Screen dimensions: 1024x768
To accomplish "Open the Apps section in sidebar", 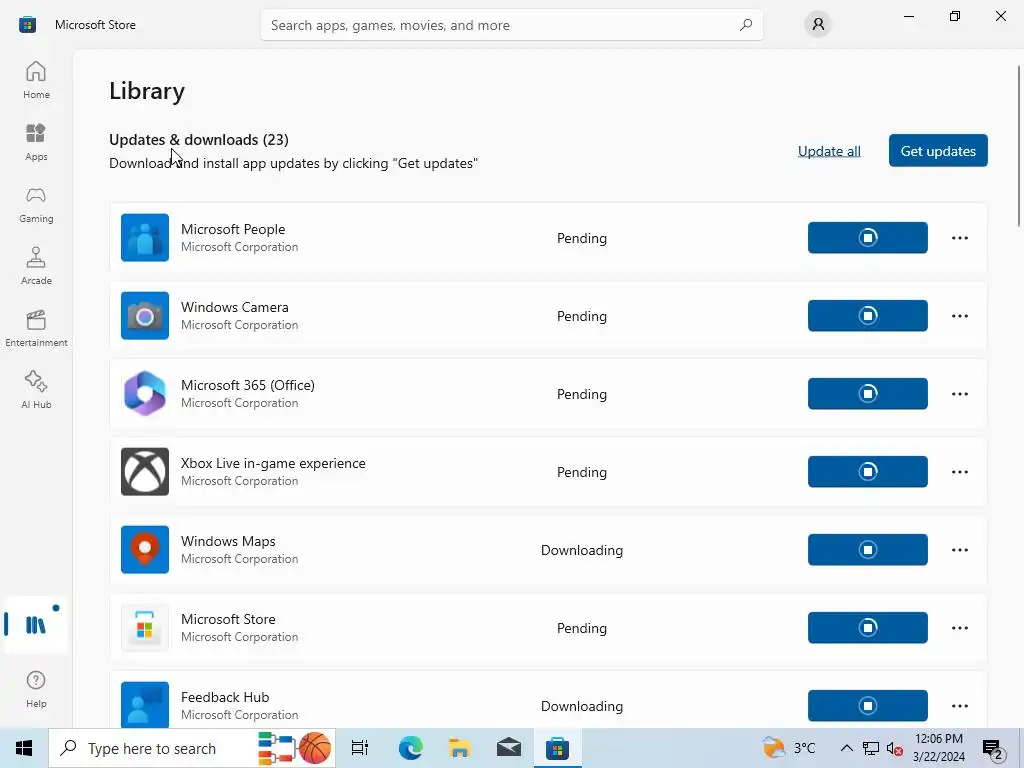I will pyautogui.click(x=36, y=142).
